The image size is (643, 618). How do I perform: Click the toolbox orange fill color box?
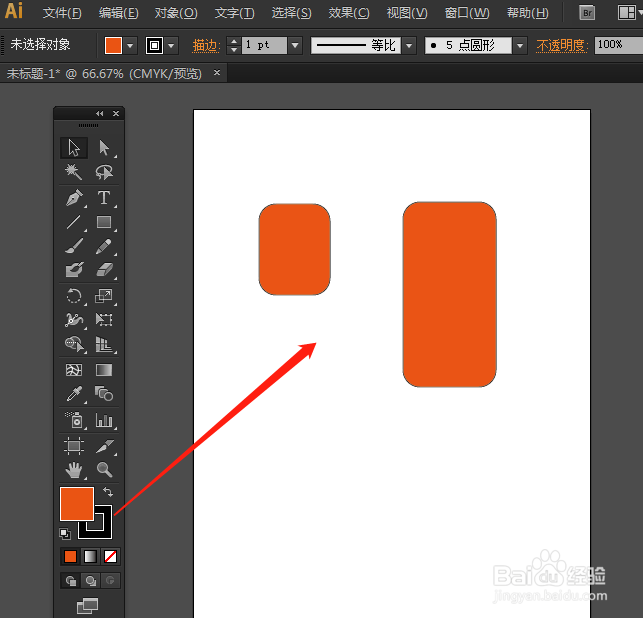click(77, 504)
